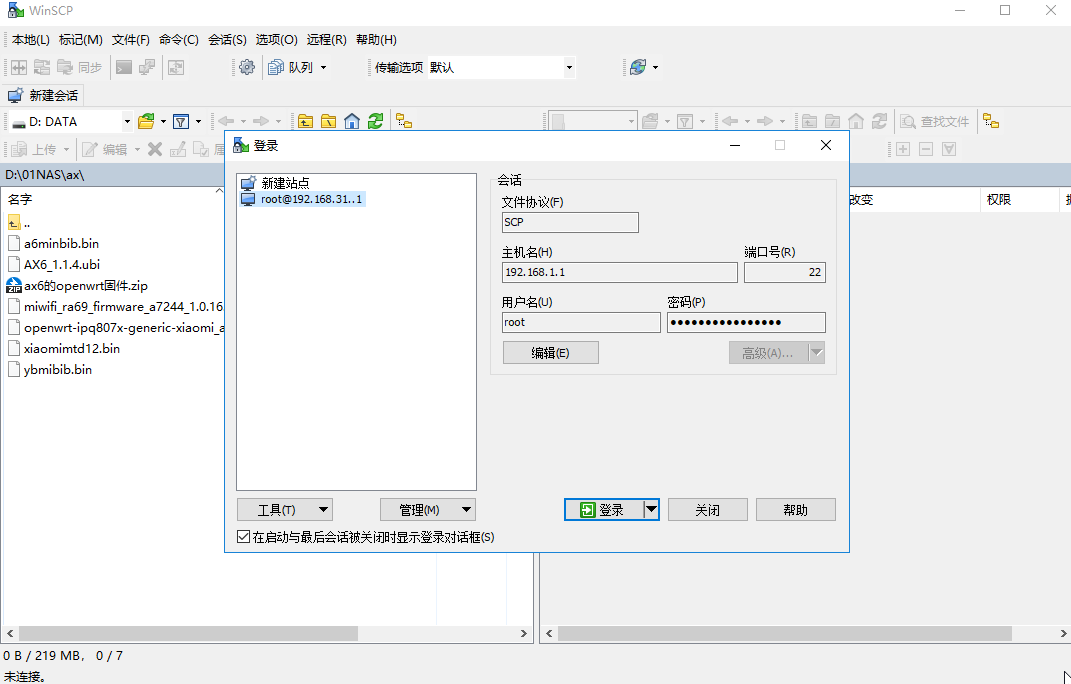Click the 编辑(E) button in login dialog
This screenshot has width=1071, height=684.
pos(551,353)
